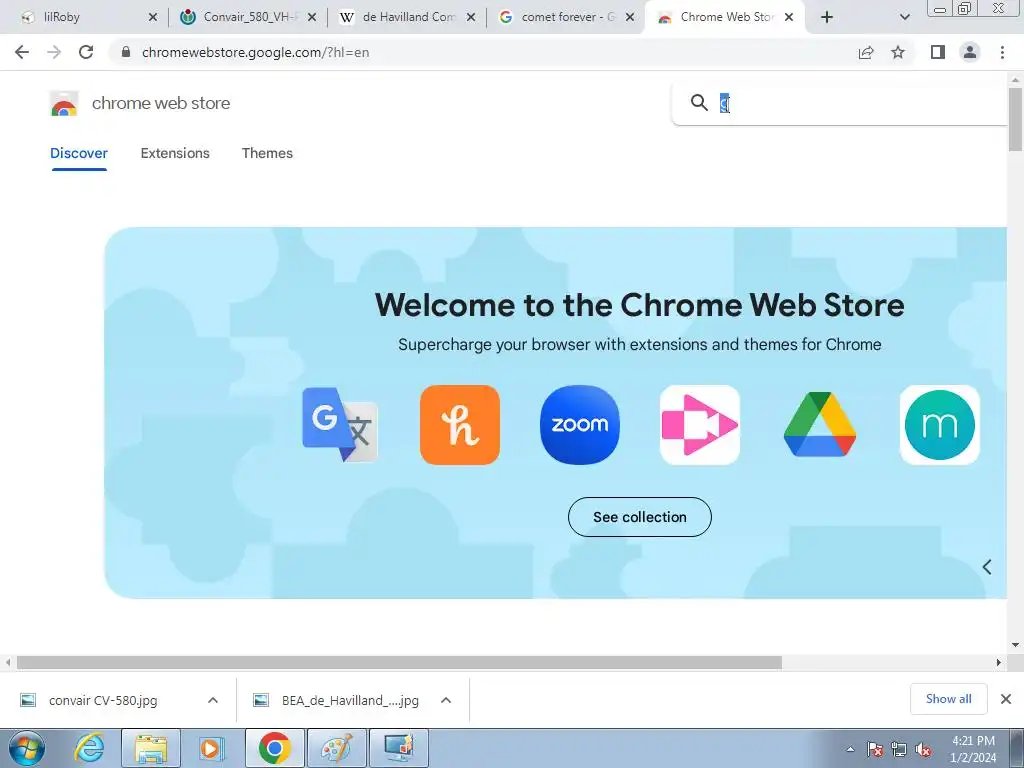Viewport: 1024px width, 768px height.
Task: Open a new tab with plus button
Action: pos(827,17)
